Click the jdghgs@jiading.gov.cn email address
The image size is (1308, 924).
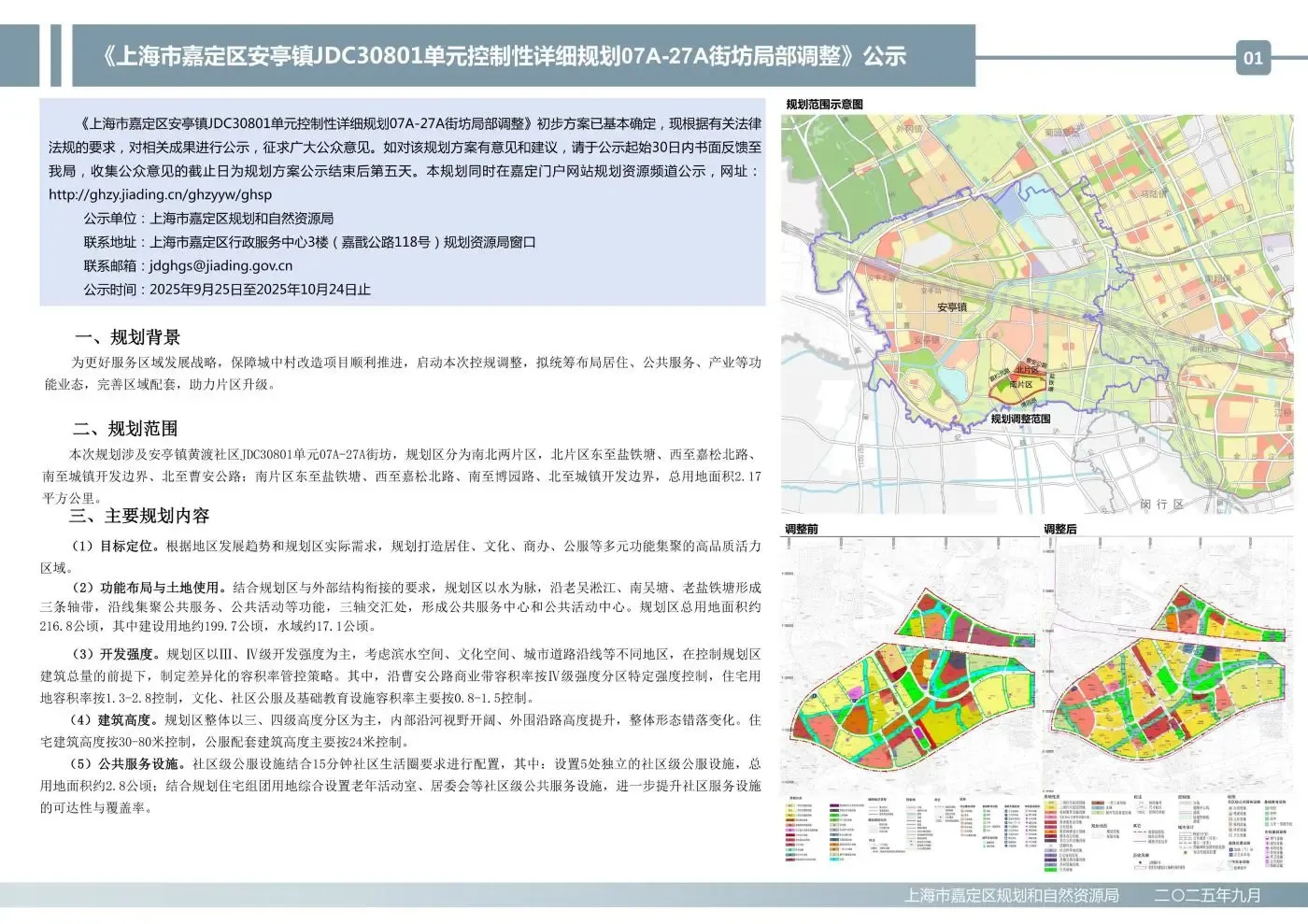coord(220,265)
